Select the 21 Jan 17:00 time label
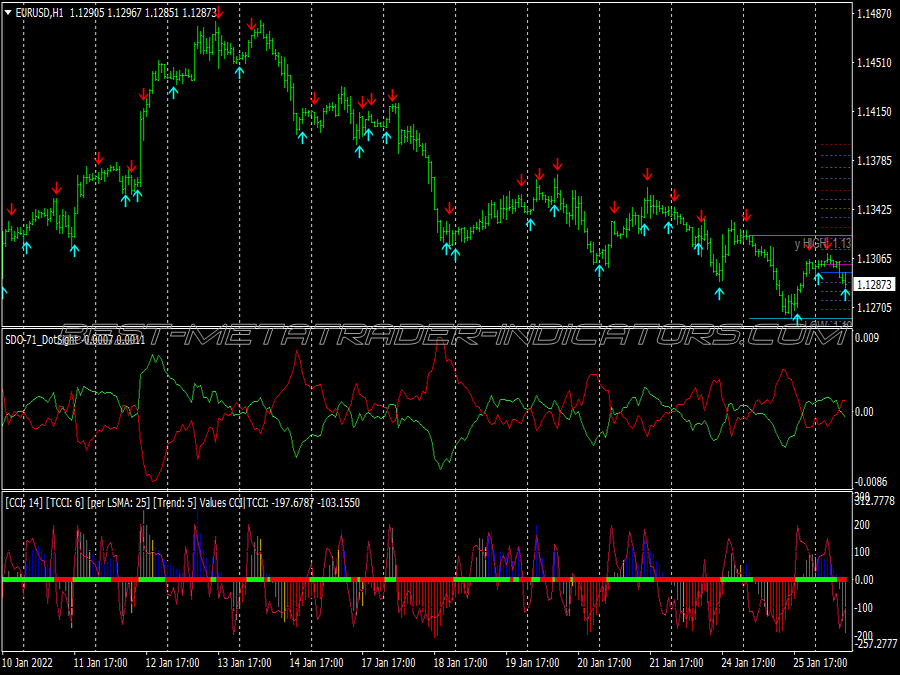Image resolution: width=900 pixels, height=675 pixels. click(x=677, y=662)
